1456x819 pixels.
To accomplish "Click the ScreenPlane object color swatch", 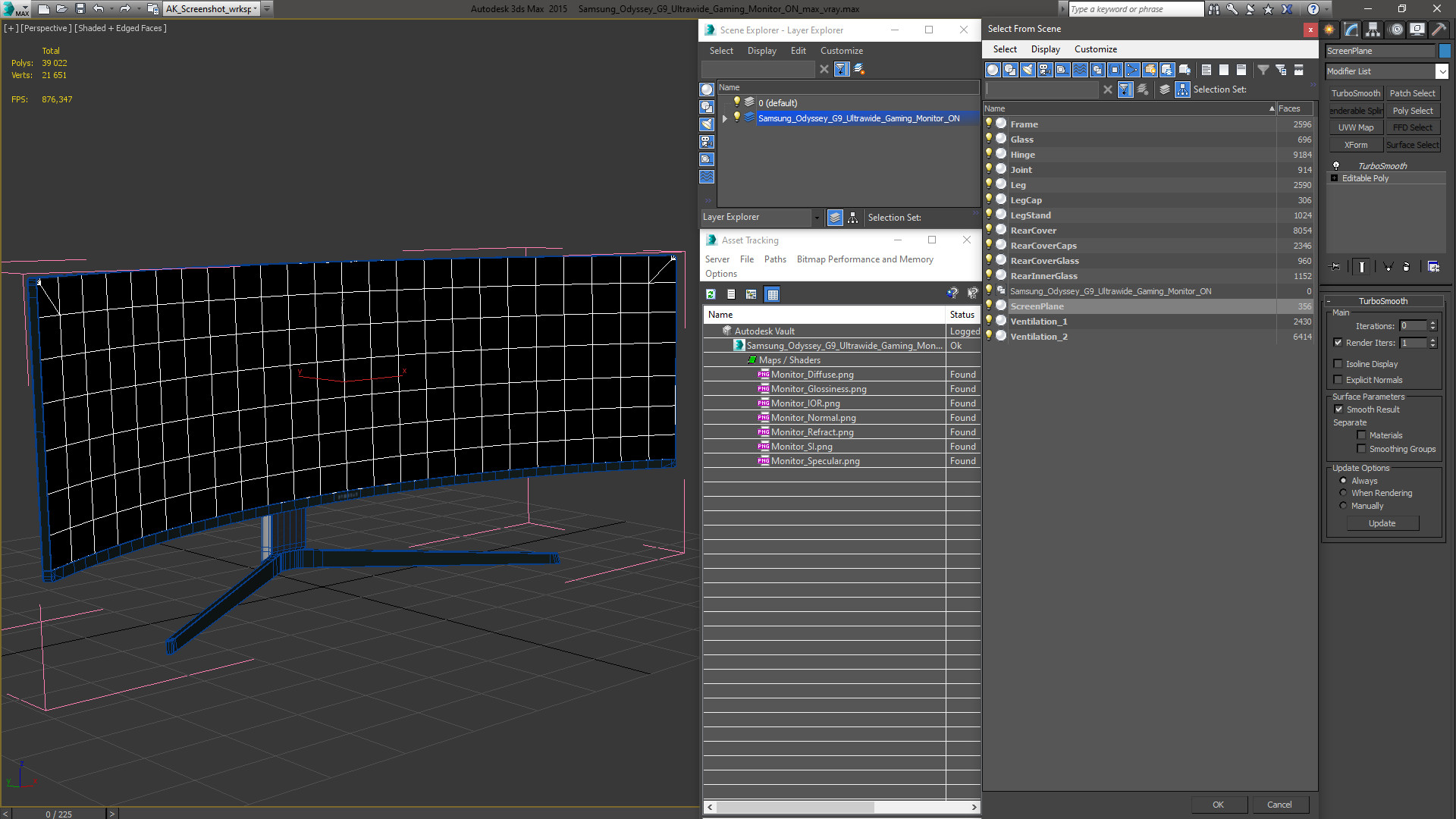I will (1445, 51).
